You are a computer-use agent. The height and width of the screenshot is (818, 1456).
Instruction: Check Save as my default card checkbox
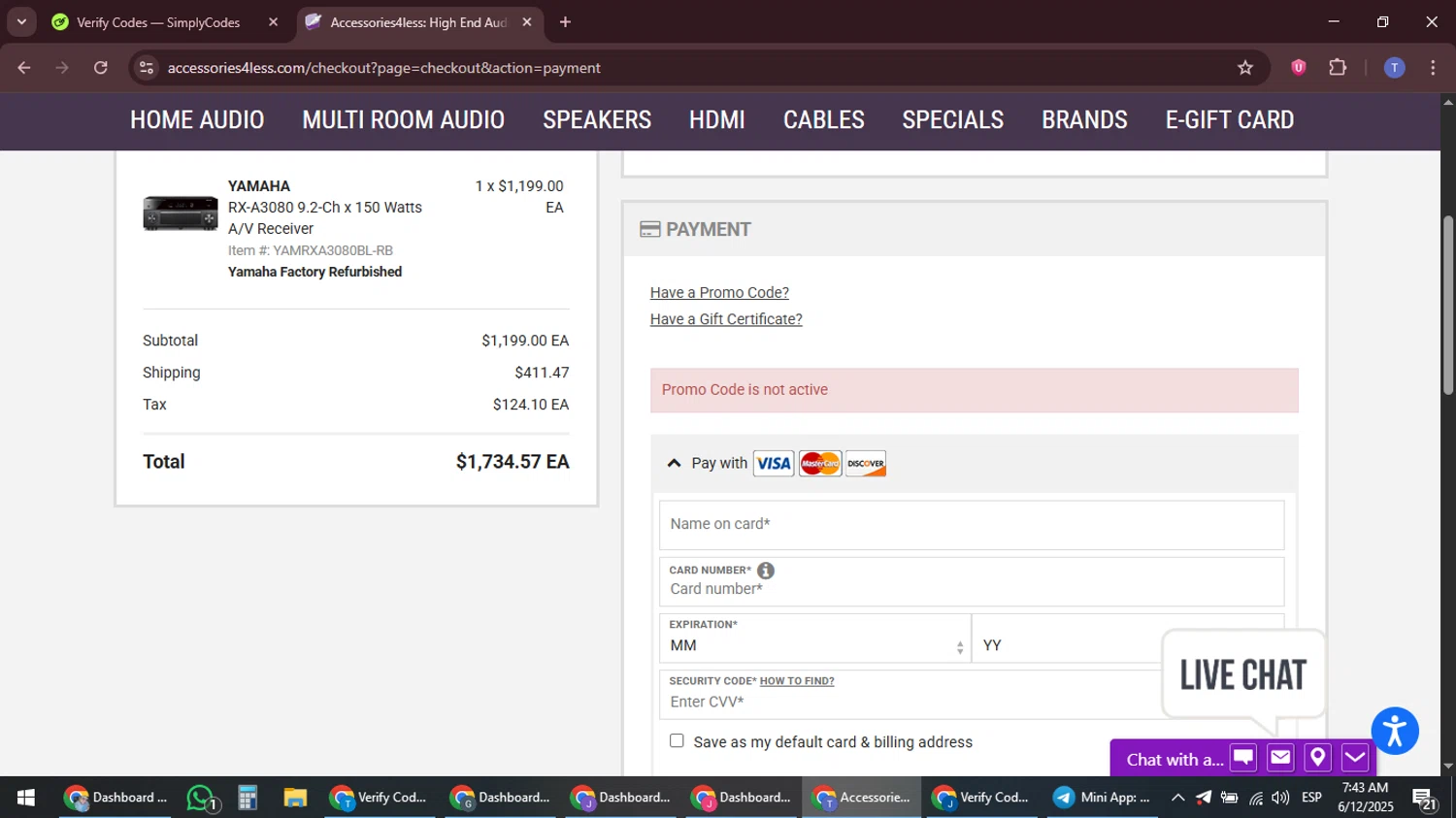point(677,740)
